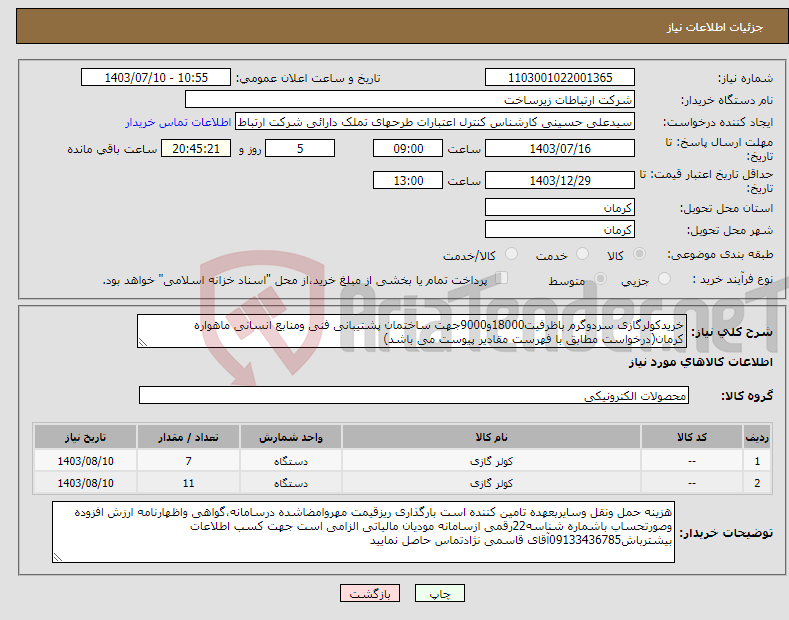This screenshot has height=620, width=789.
Task: Click unit دستگاه in row 2
Action: pyautogui.click(x=291, y=483)
